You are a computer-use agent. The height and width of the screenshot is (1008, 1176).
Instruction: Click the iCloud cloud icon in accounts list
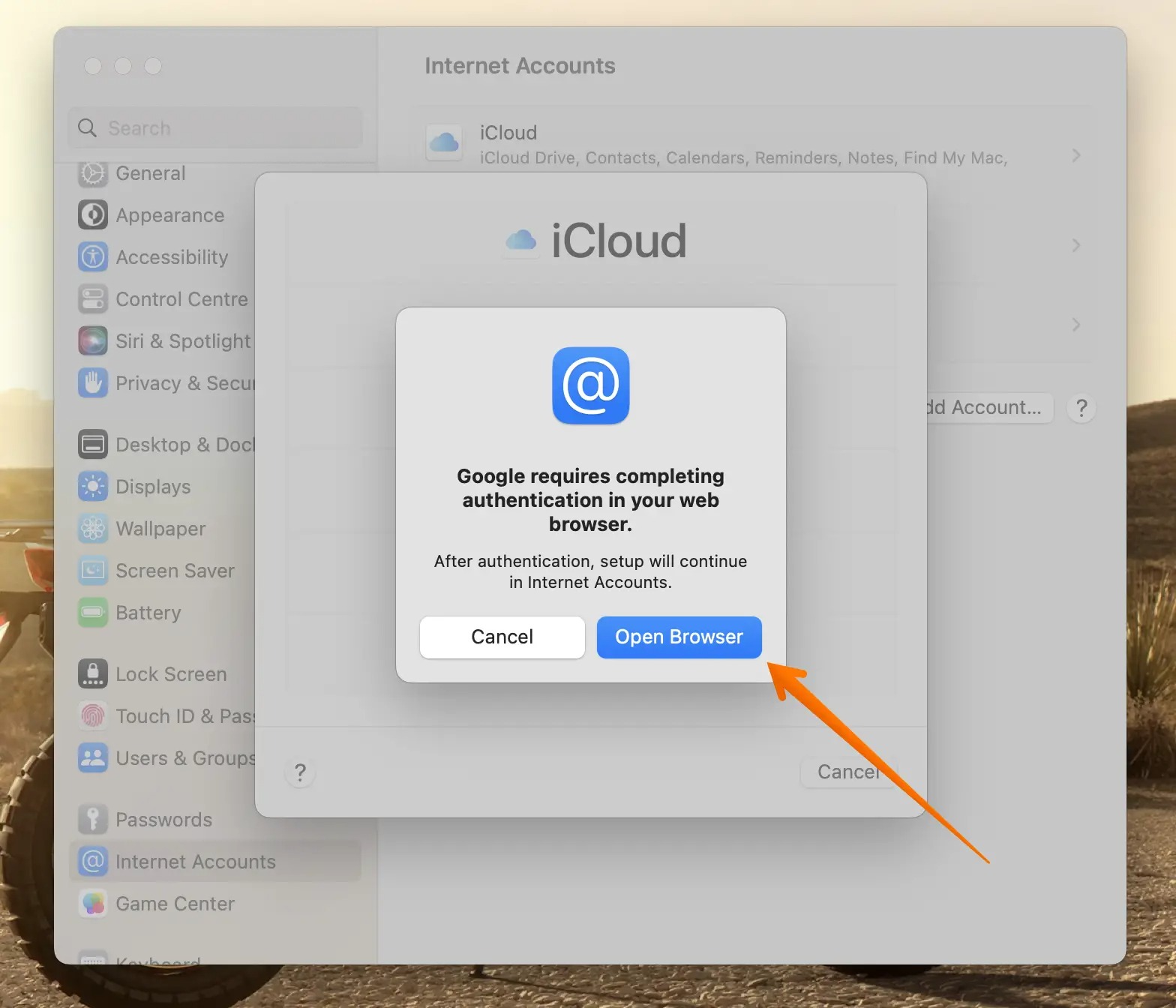pos(444,142)
